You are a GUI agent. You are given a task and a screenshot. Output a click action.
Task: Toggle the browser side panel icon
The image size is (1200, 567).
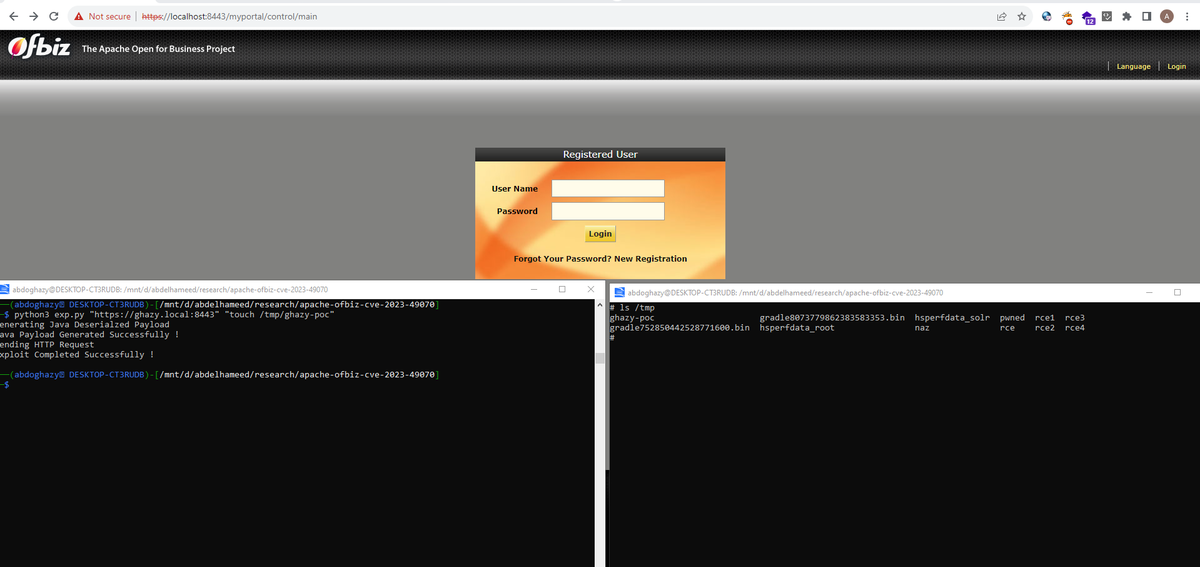pyautogui.click(x=1146, y=16)
